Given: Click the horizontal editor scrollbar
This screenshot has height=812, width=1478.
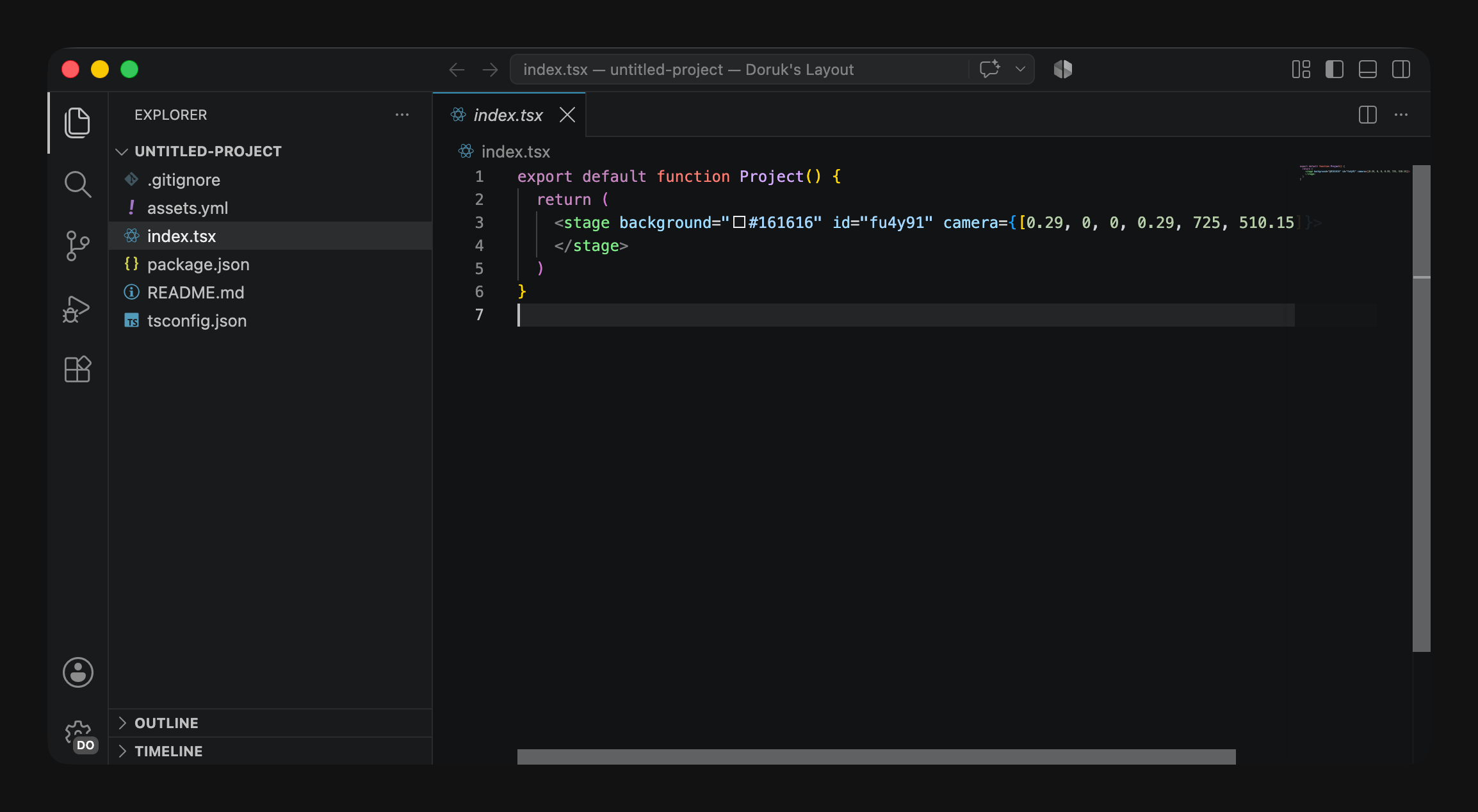Looking at the screenshot, I should [x=876, y=756].
